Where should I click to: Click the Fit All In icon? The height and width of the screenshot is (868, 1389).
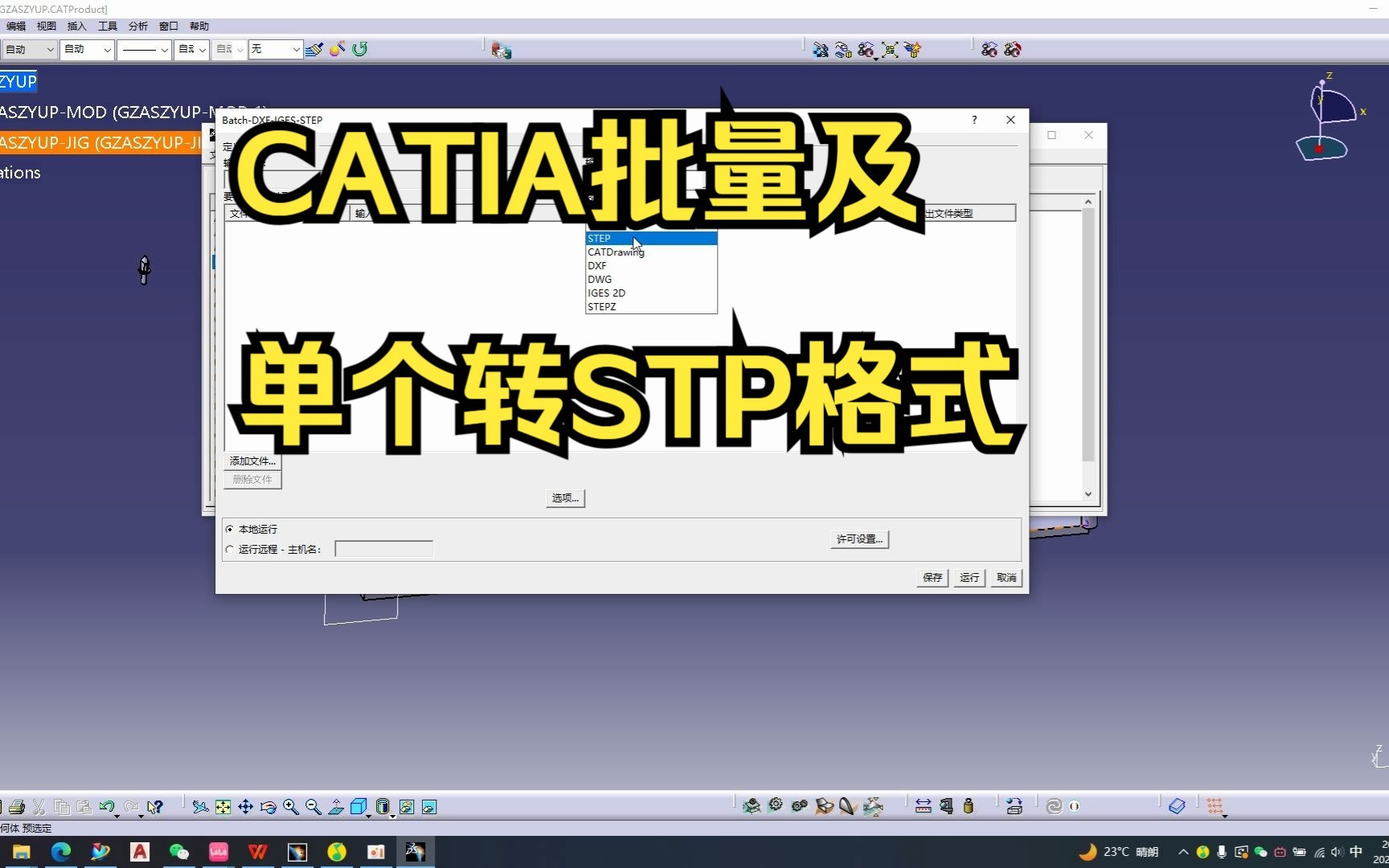[223, 806]
